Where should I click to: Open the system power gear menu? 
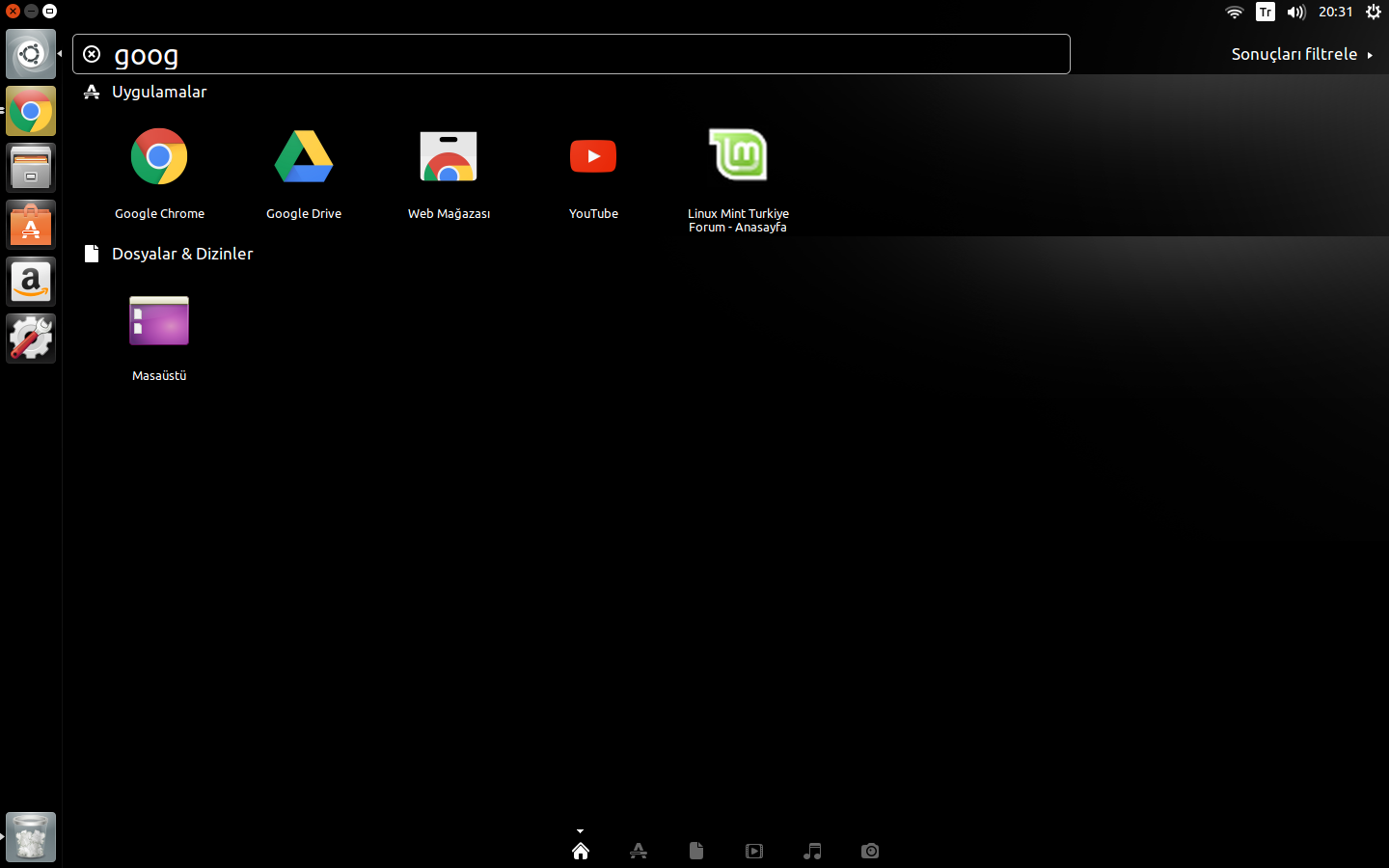(1374, 12)
